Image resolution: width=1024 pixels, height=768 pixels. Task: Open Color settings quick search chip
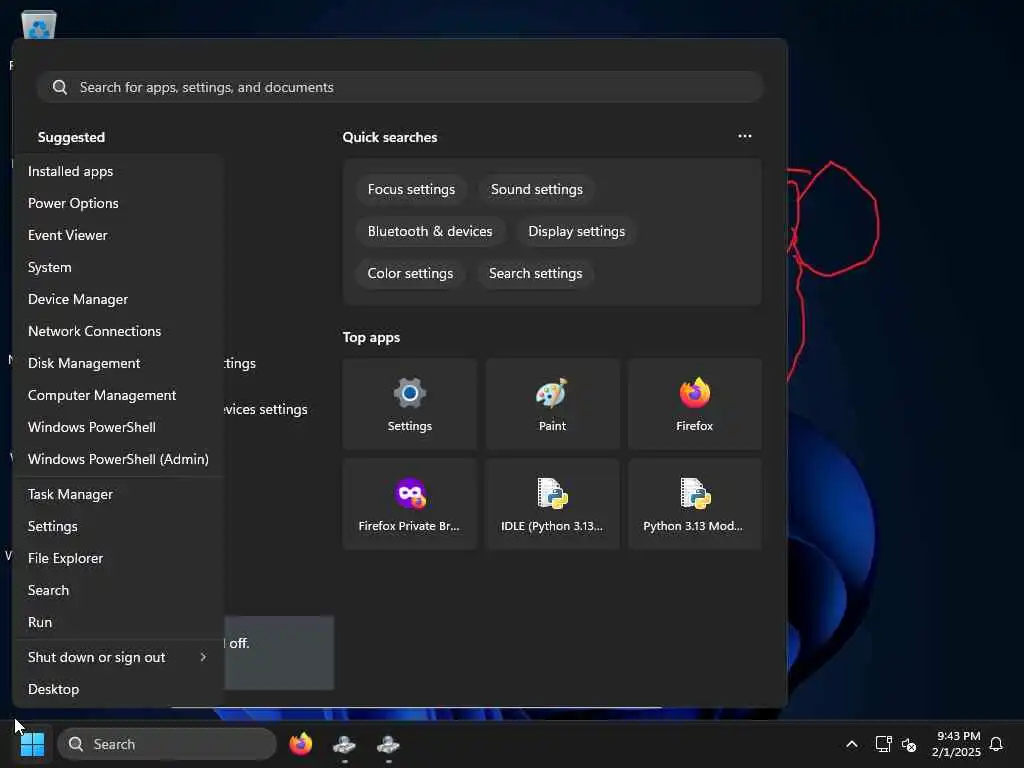[x=410, y=273]
